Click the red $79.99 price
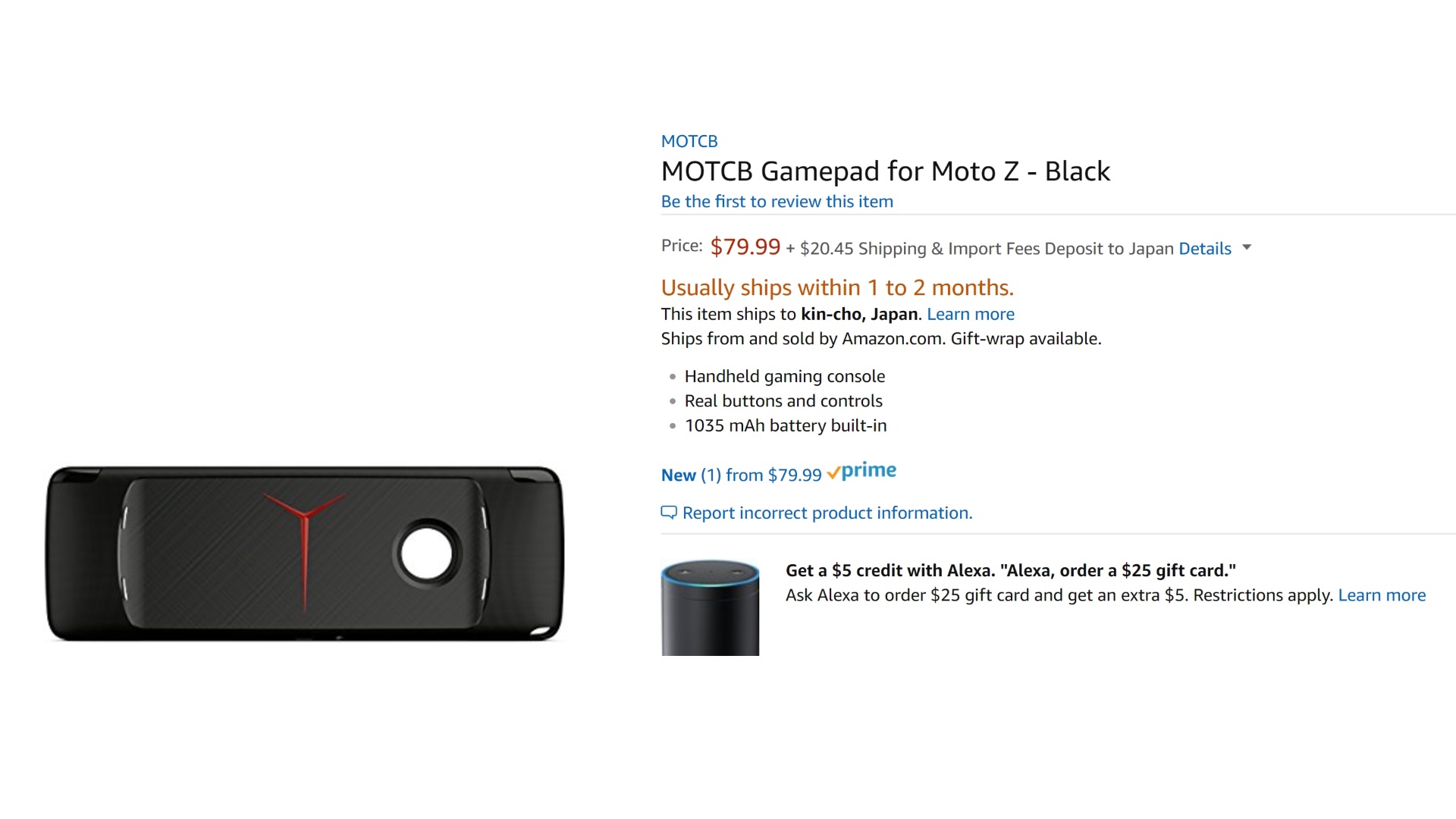Image resolution: width=1456 pixels, height=819 pixels. [745, 246]
